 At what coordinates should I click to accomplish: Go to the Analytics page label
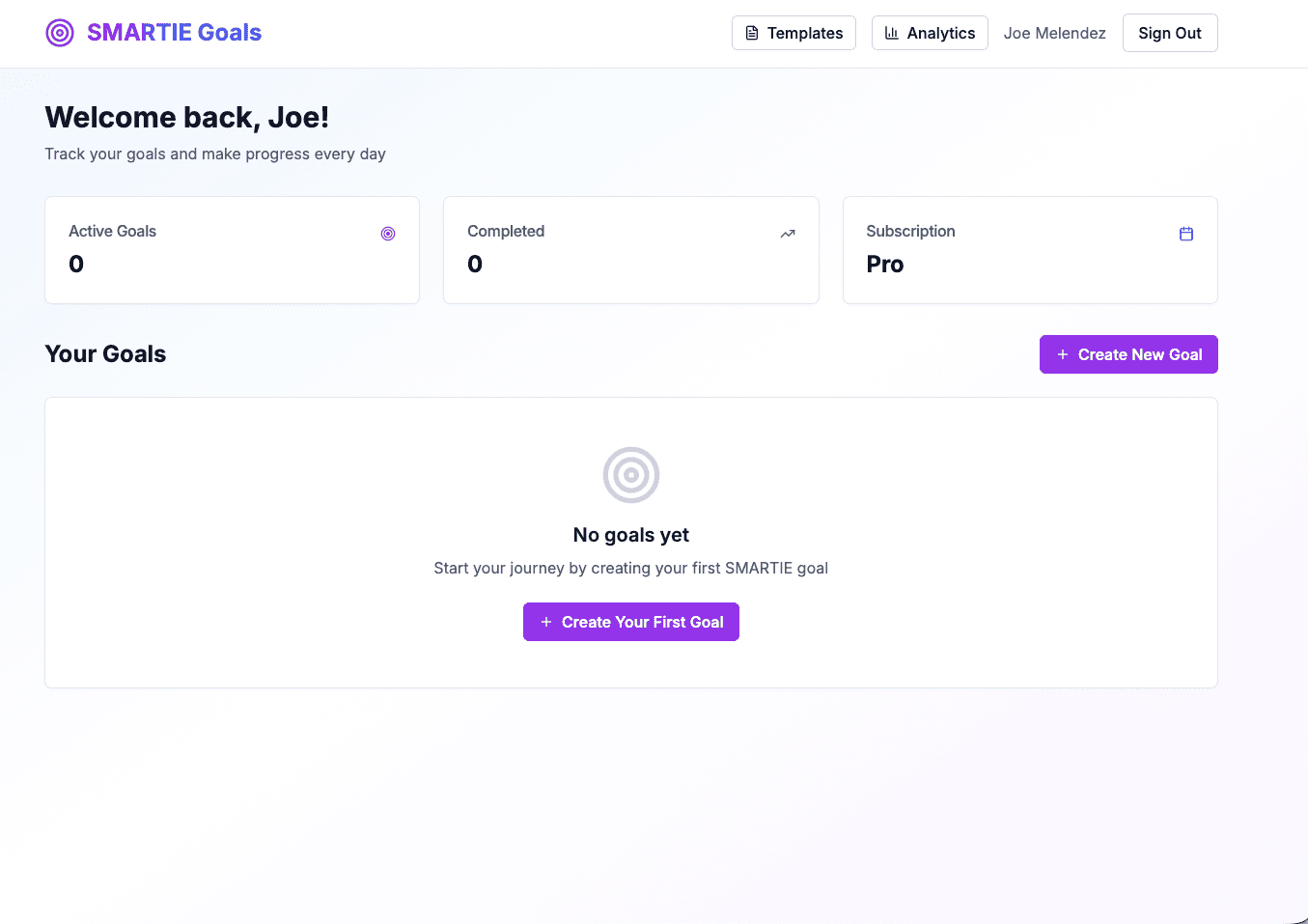[x=941, y=33]
